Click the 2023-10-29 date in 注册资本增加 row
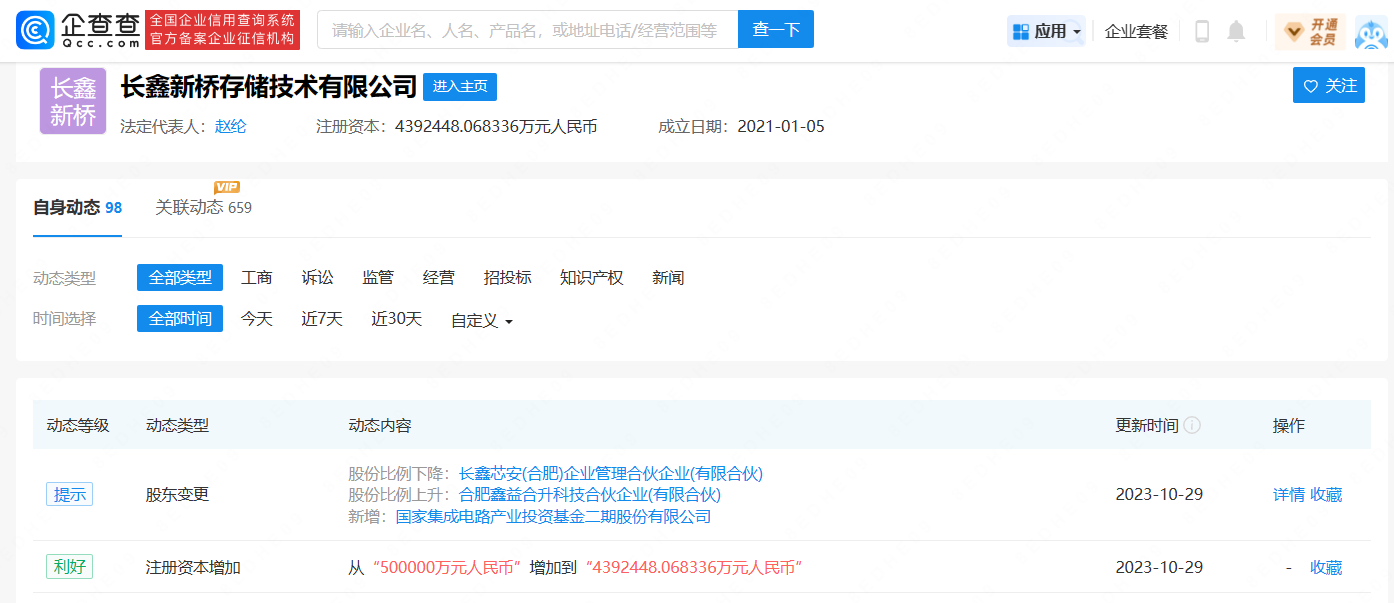Image resolution: width=1394 pixels, height=603 pixels. (1159, 567)
